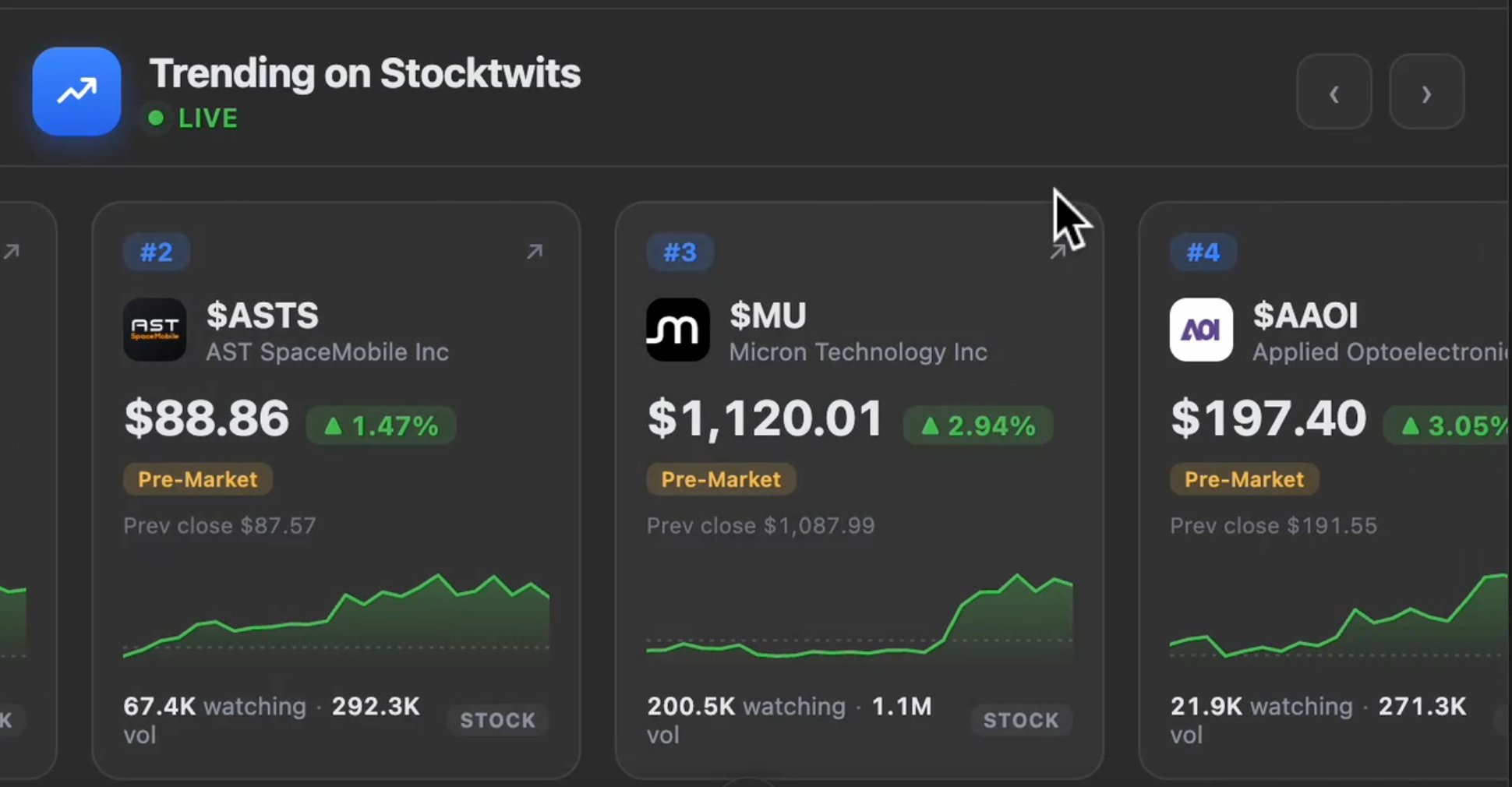
Task: Click the Micron Technology logo icon
Action: pyautogui.click(x=678, y=330)
